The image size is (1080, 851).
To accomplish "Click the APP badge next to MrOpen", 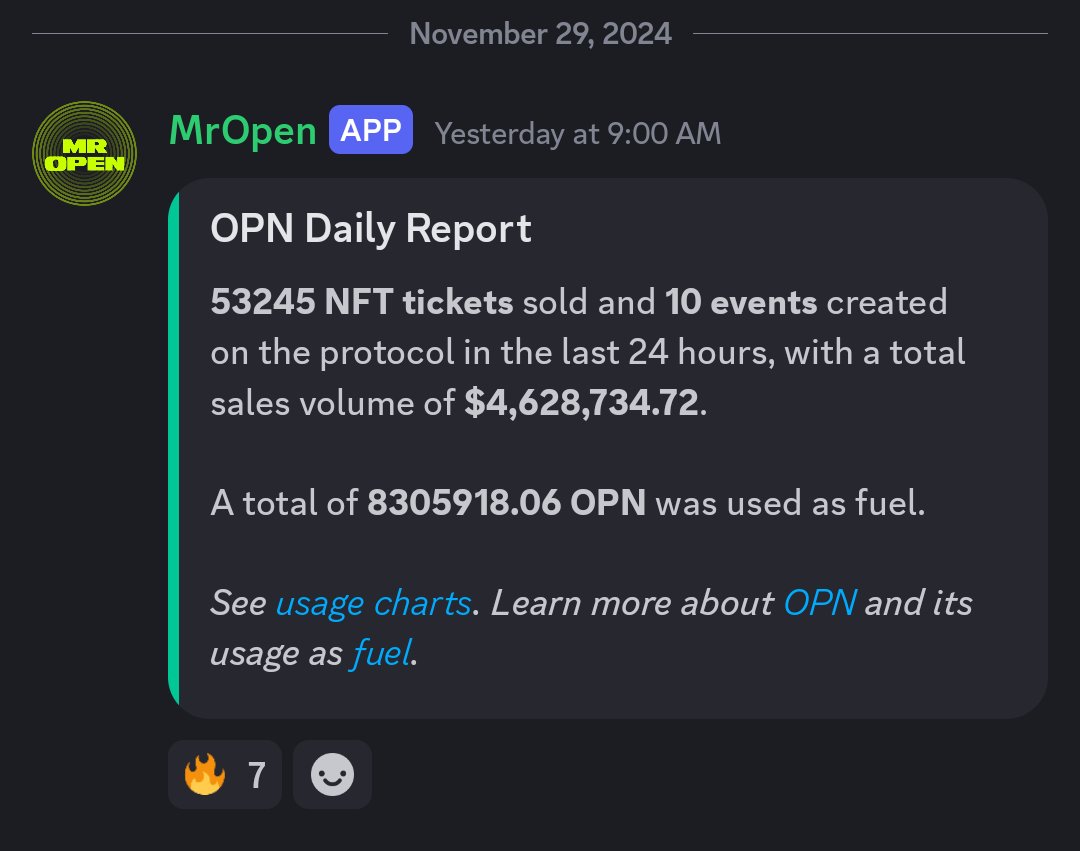I will coord(371,130).
